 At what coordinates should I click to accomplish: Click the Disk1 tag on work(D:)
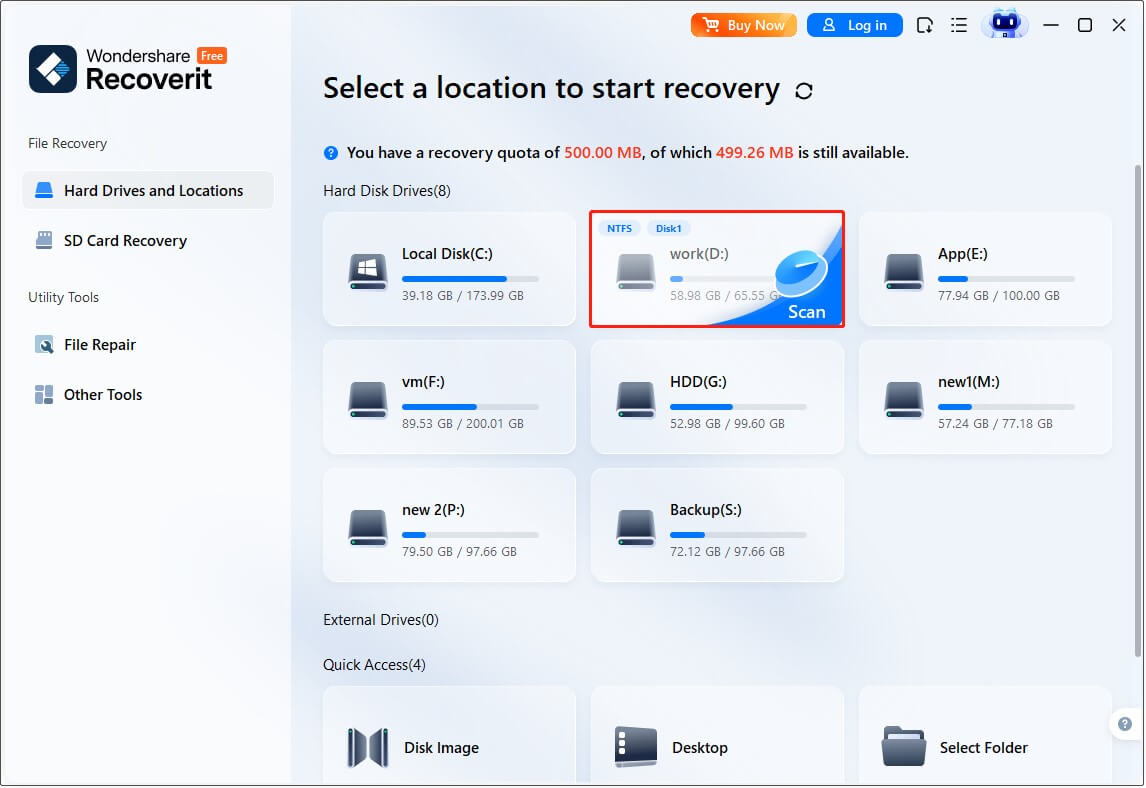click(668, 228)
